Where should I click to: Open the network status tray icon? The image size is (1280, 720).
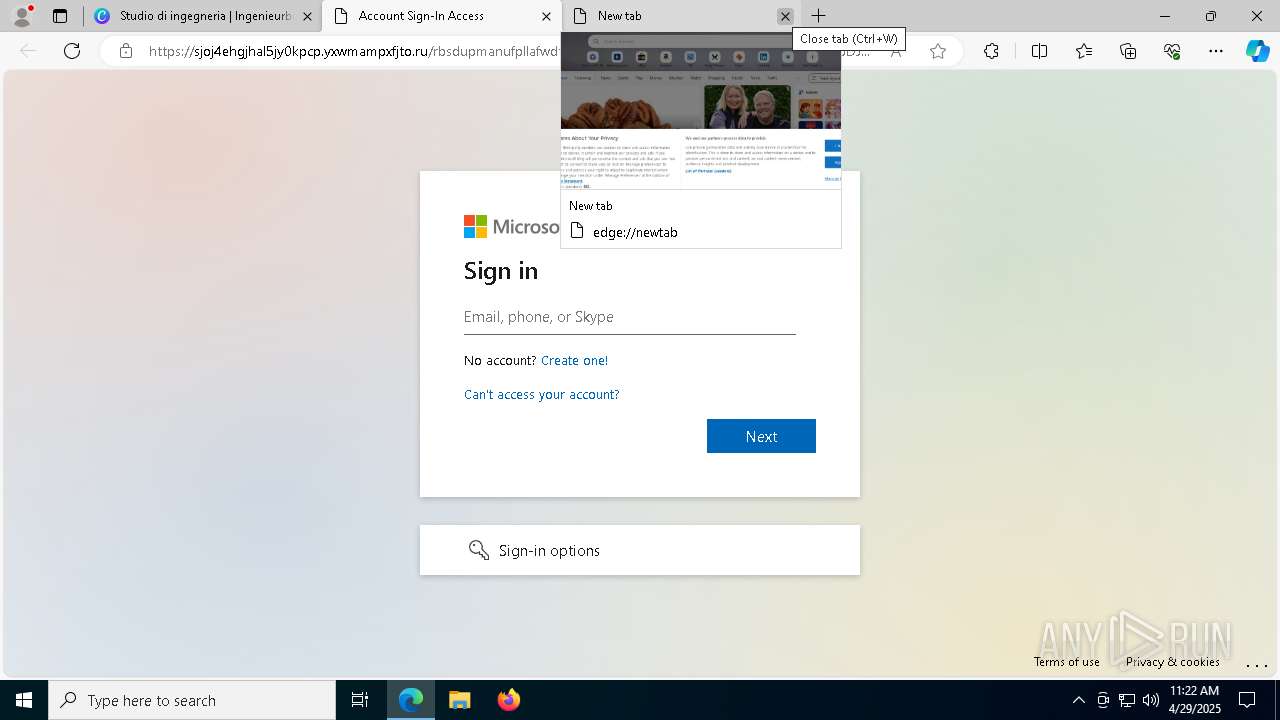click(x=1127, y=700)
